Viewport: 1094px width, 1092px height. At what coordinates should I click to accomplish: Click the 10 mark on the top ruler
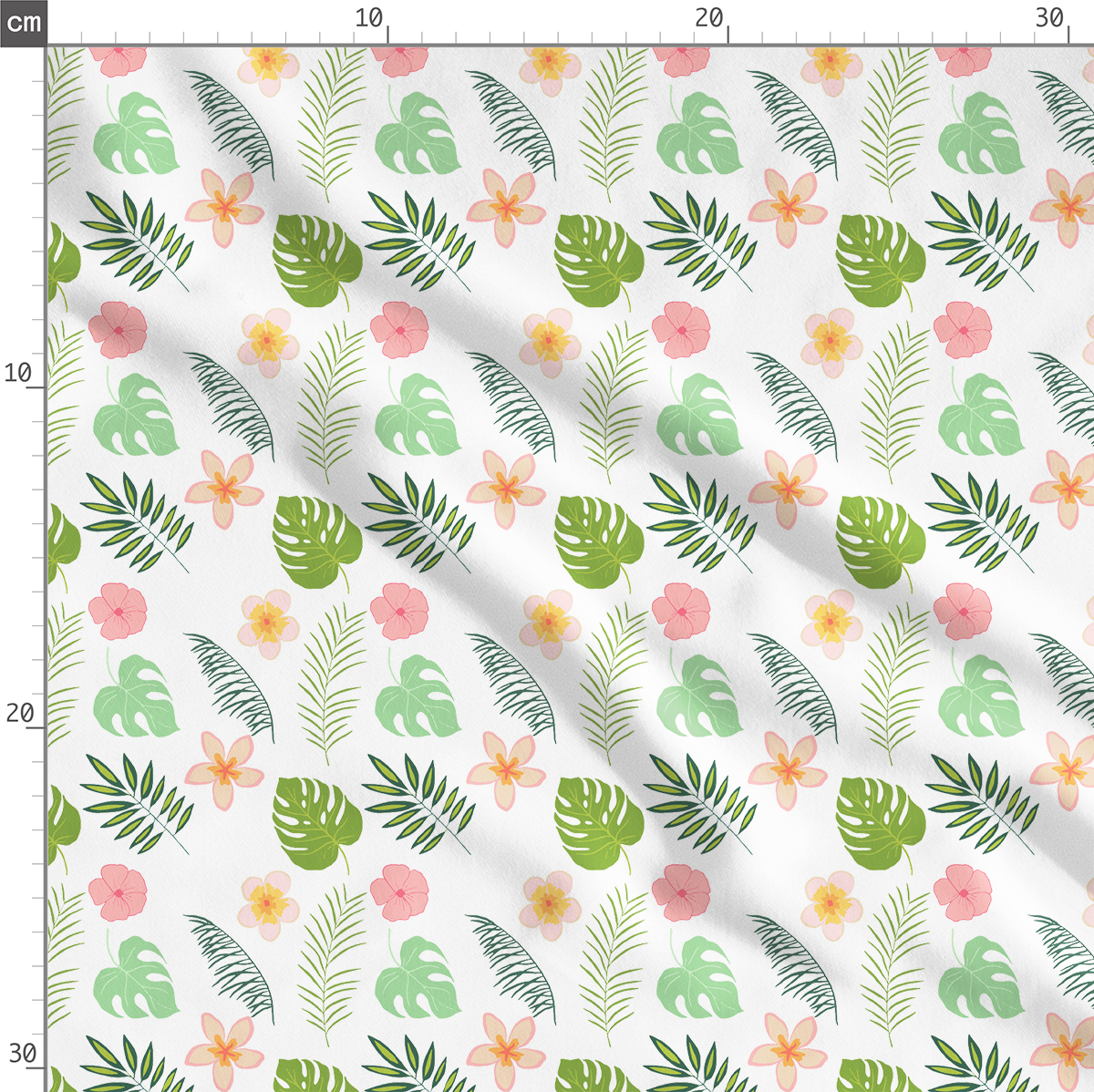coord(369,18)
